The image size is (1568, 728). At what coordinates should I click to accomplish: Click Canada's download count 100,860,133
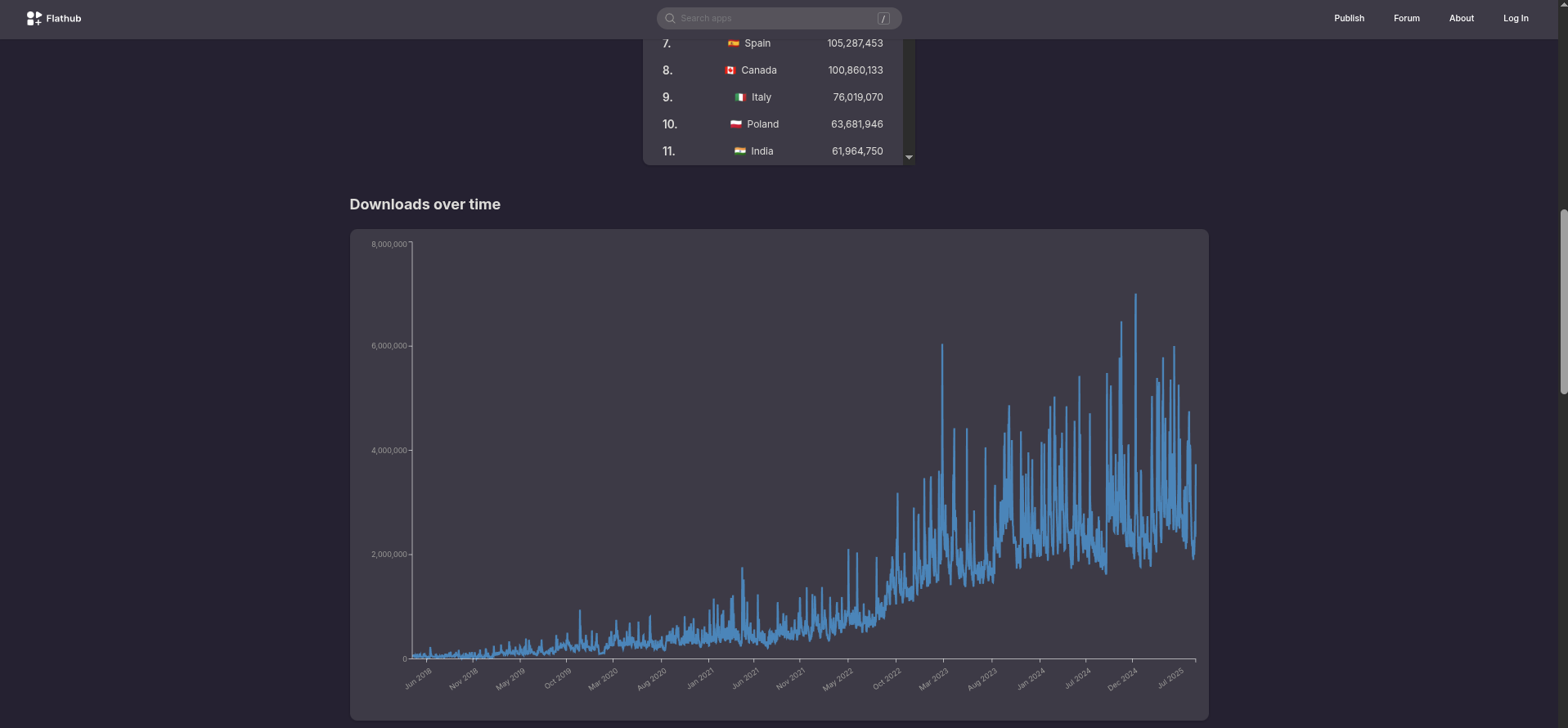click(x=856, y=70)
